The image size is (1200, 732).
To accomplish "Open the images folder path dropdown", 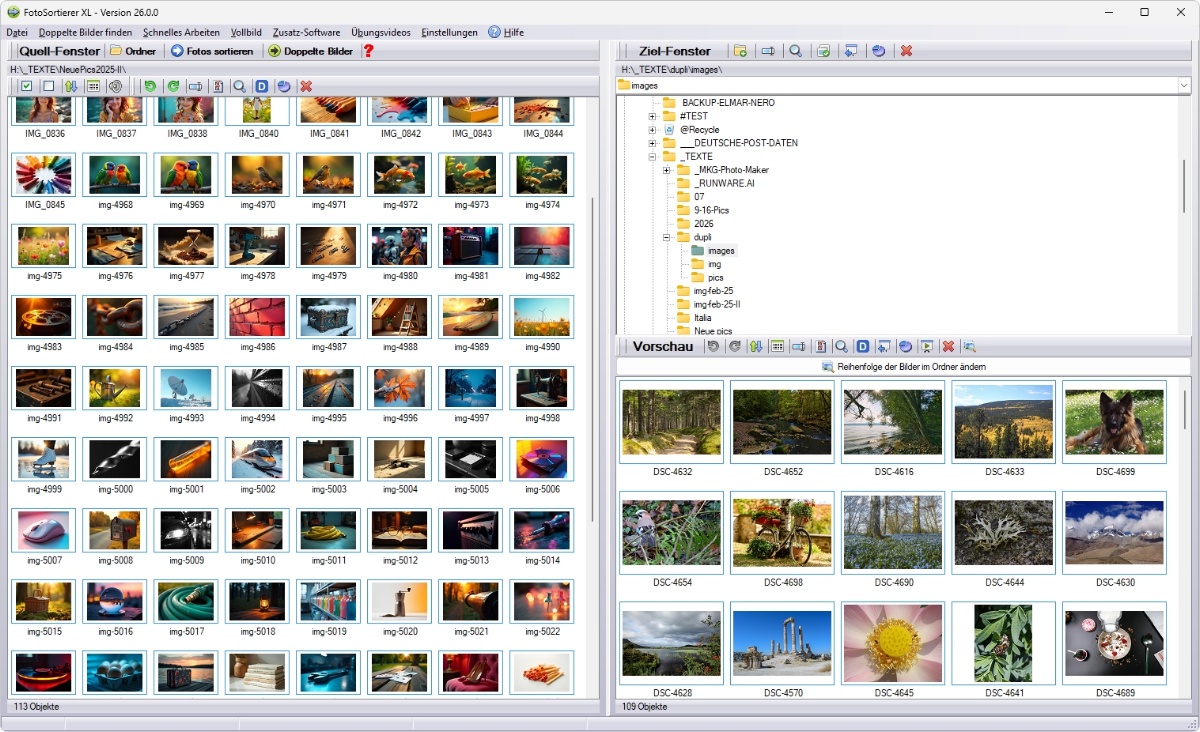I will (x=1184, y=86).
